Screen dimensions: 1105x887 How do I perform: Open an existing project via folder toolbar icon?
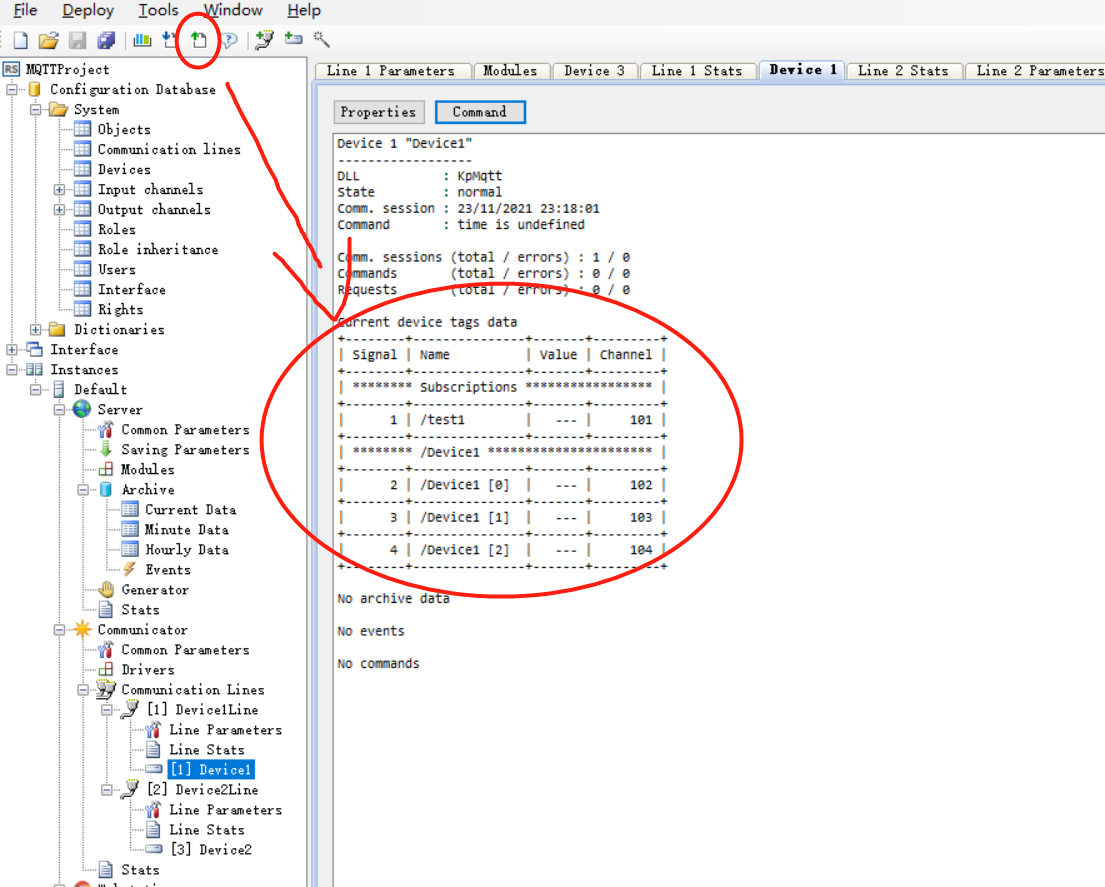click(x=48, y=39)
